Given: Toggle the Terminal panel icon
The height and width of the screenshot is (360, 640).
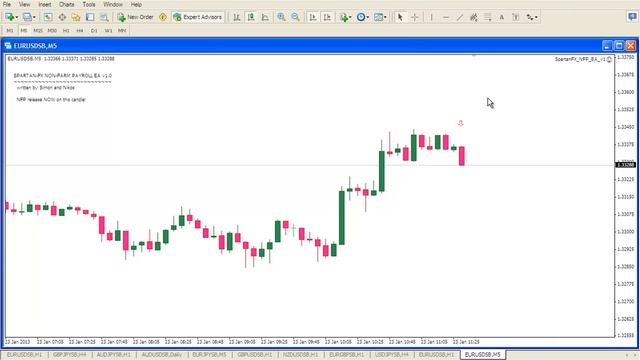Looking at the screenshot, I should (90, 17).
